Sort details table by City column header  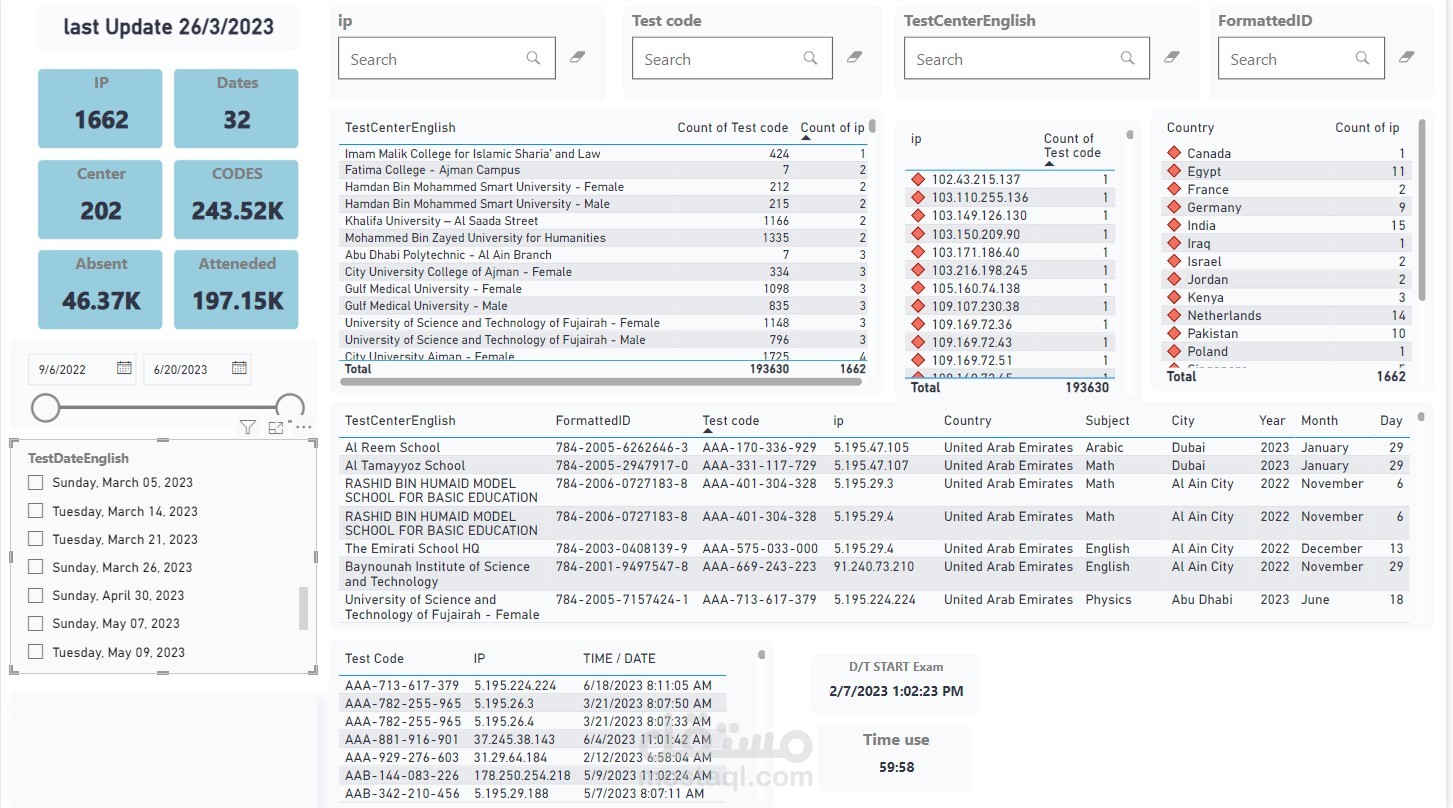pyautogui.click(x=1183, y=421)
